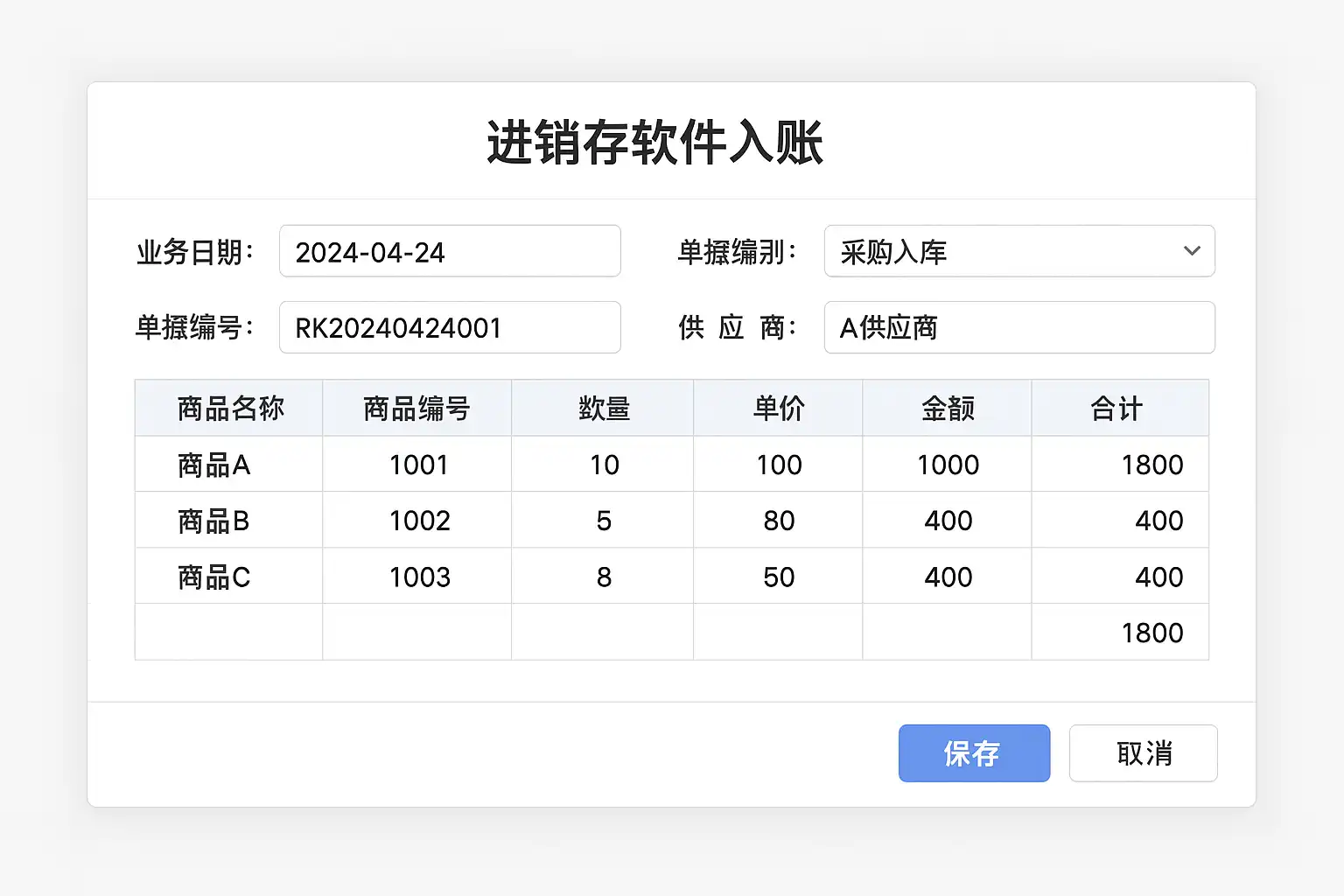
Task: Click the 业务日期 date input field
Action: click(450, 252)
